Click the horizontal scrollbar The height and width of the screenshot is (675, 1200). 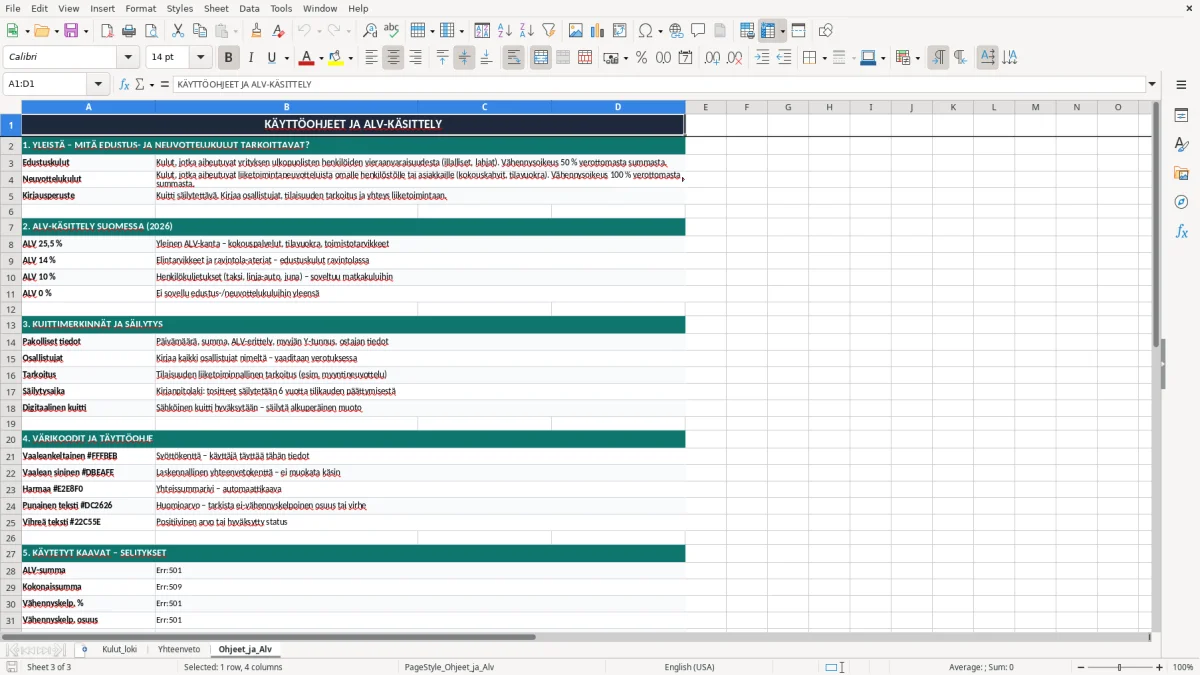coord(268,636)
